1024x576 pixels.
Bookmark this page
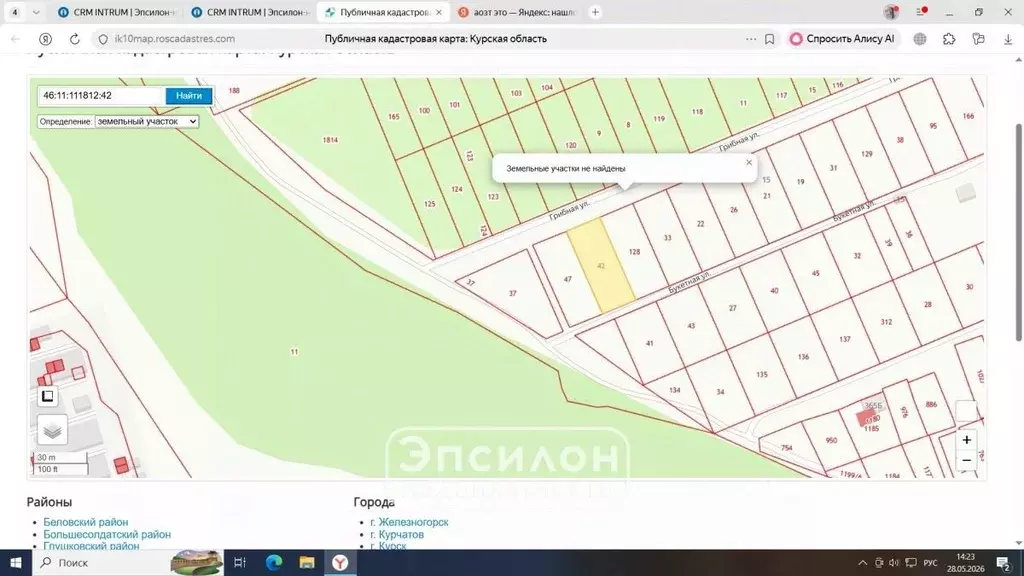(x=769, y=39)
